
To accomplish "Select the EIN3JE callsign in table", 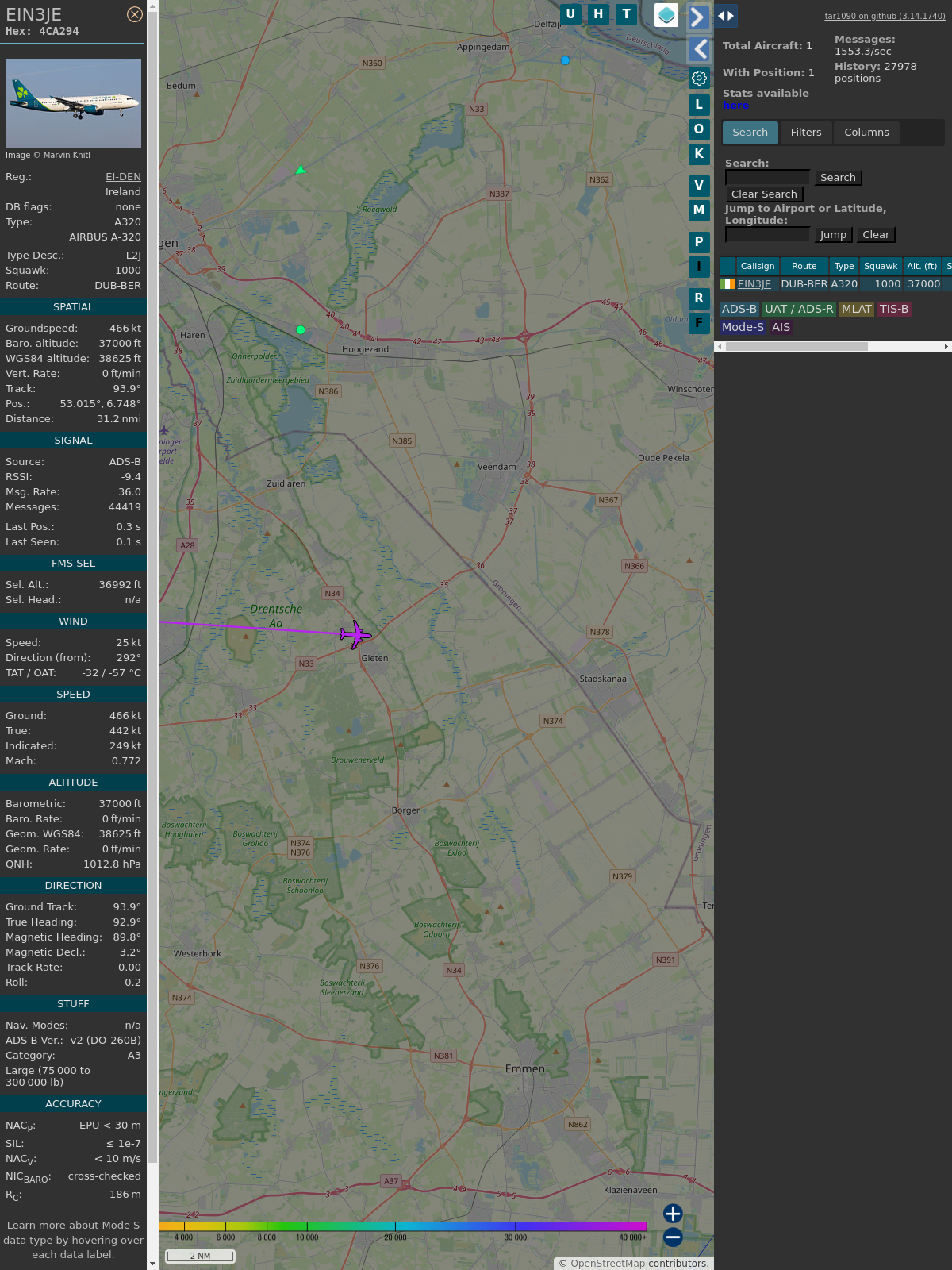I will (x=754, y=284).
